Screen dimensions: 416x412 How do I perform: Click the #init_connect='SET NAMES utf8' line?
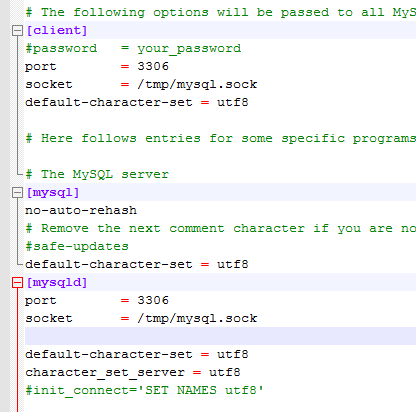pos(144,390)
